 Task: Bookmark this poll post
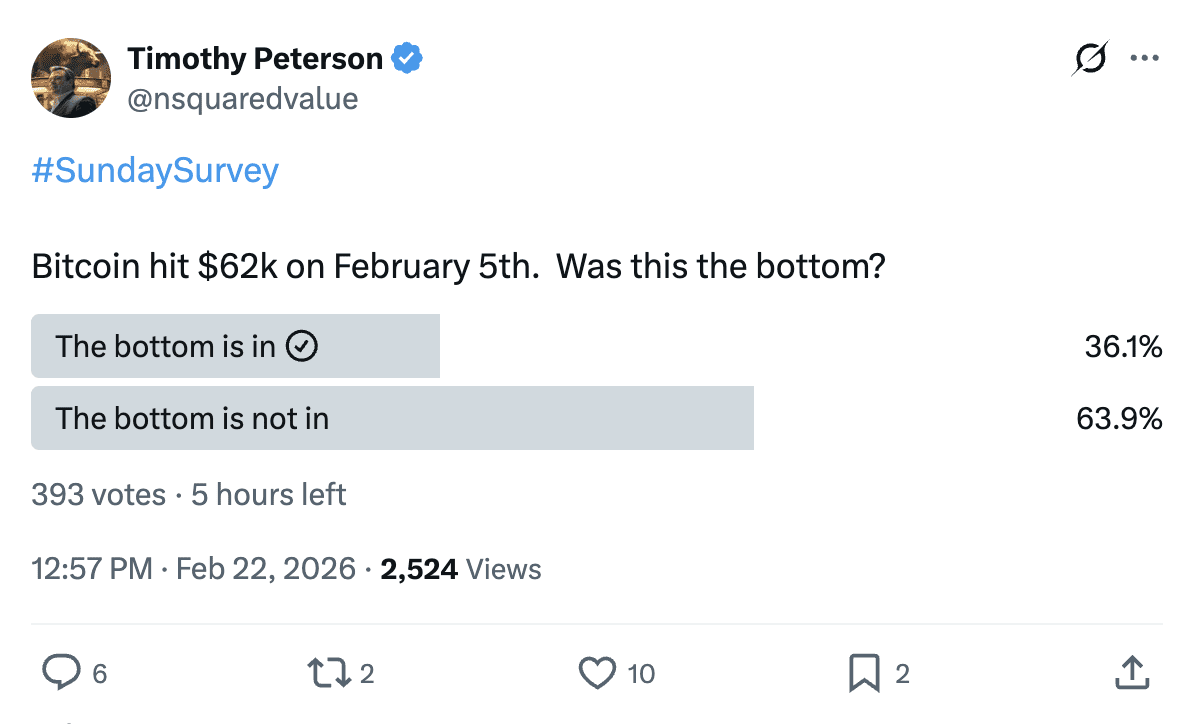pyautogui.click(x=863, y=673)
